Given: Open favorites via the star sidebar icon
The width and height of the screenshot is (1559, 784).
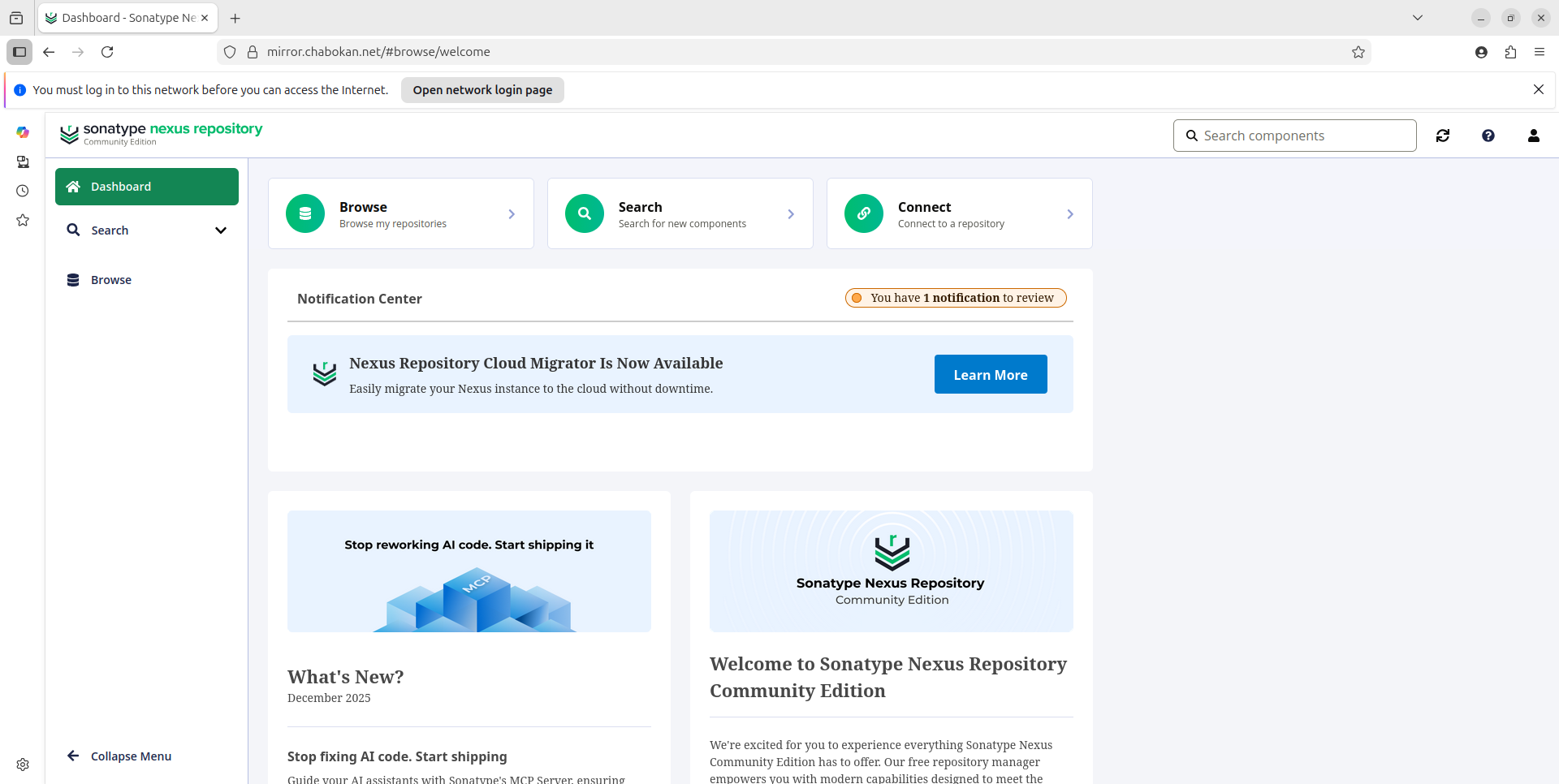Looking at the screenshot, I should 22,220.
